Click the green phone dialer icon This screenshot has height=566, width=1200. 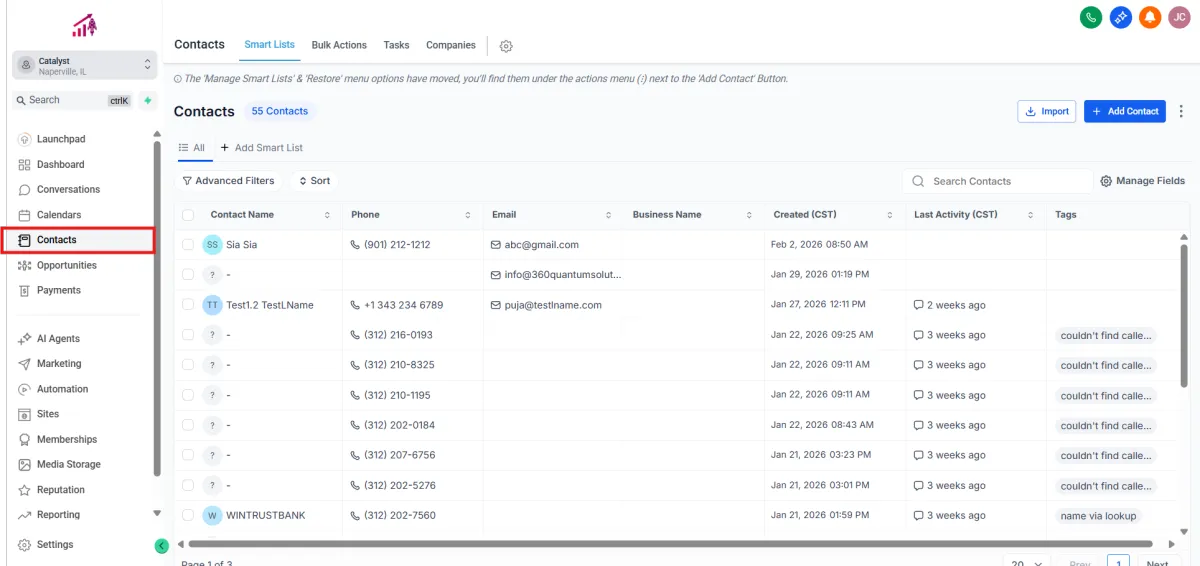coord(1091,17)
